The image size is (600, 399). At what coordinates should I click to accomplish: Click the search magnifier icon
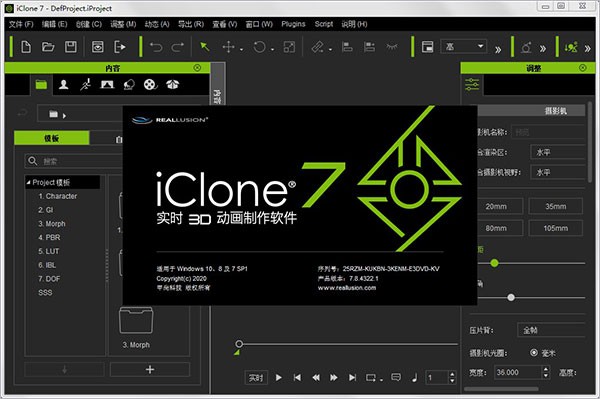click(33, 161)
